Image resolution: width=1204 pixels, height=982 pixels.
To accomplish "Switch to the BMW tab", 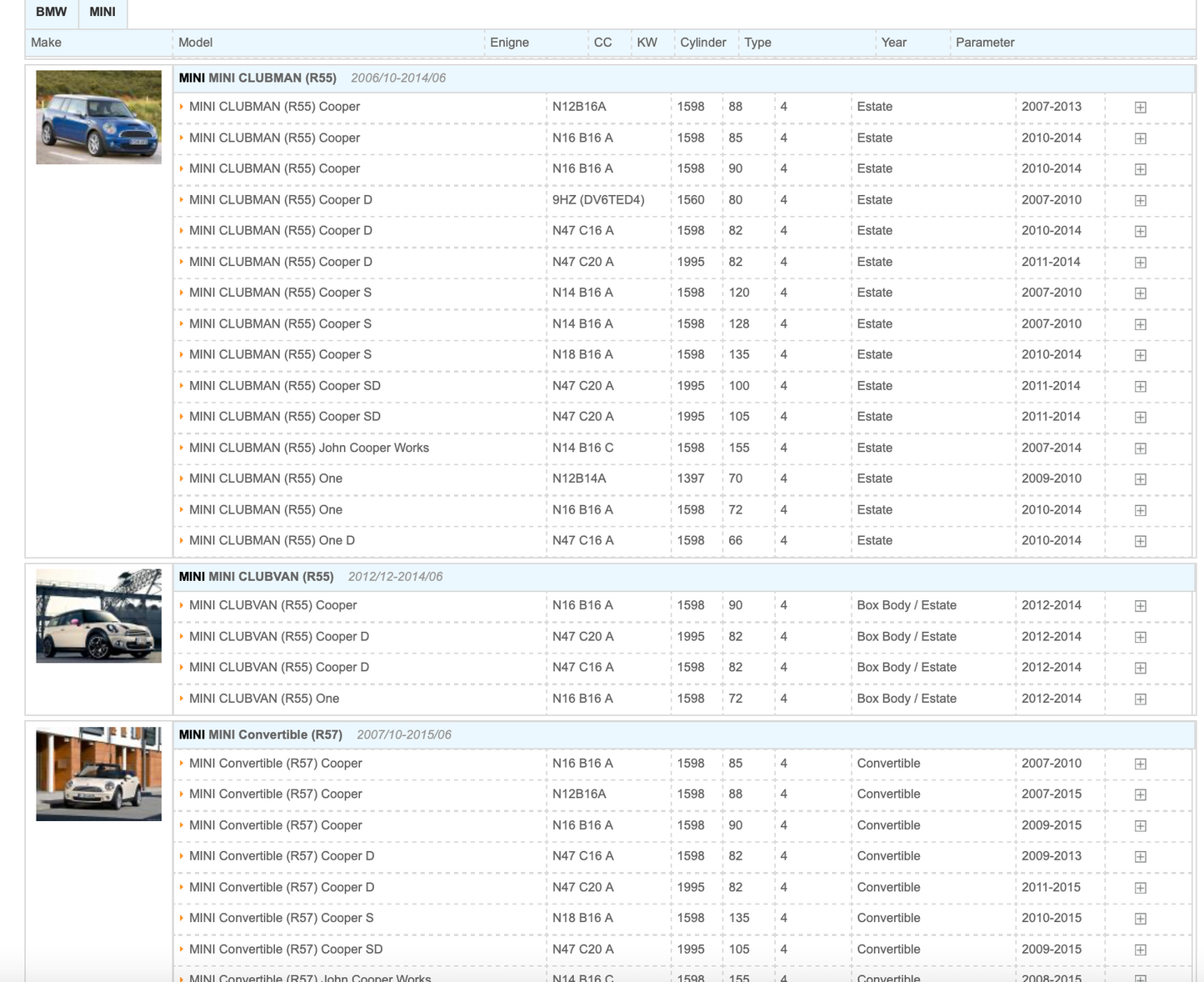I will (52, 13).
